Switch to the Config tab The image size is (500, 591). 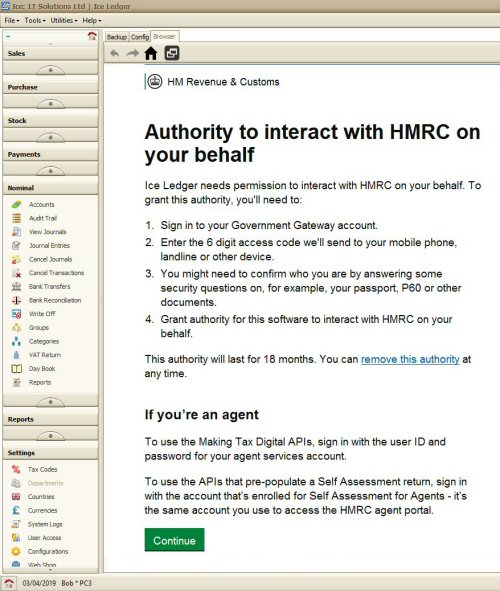tap(139, 37)
